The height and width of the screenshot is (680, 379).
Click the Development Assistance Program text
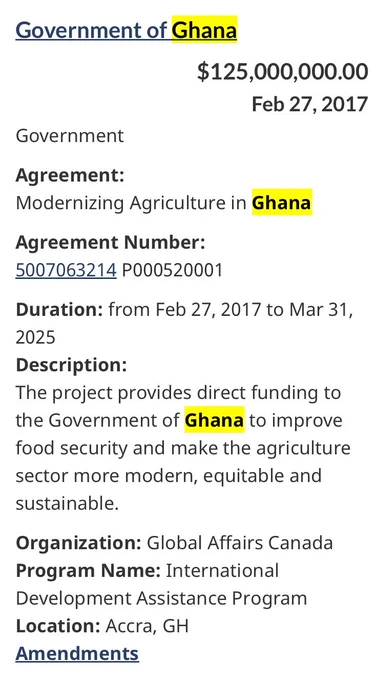click(x=161, y=598)
